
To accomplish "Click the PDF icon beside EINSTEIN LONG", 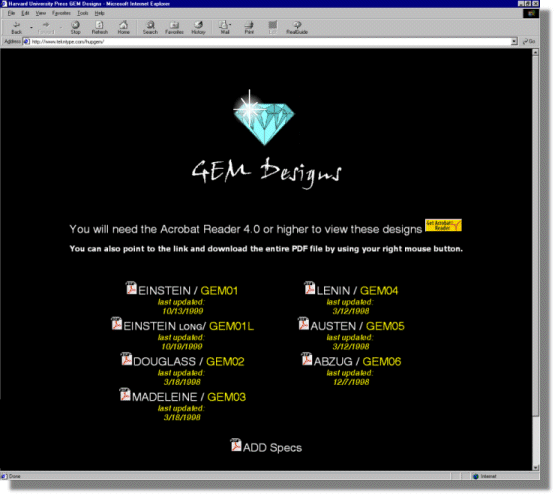I will pos(116,323).
